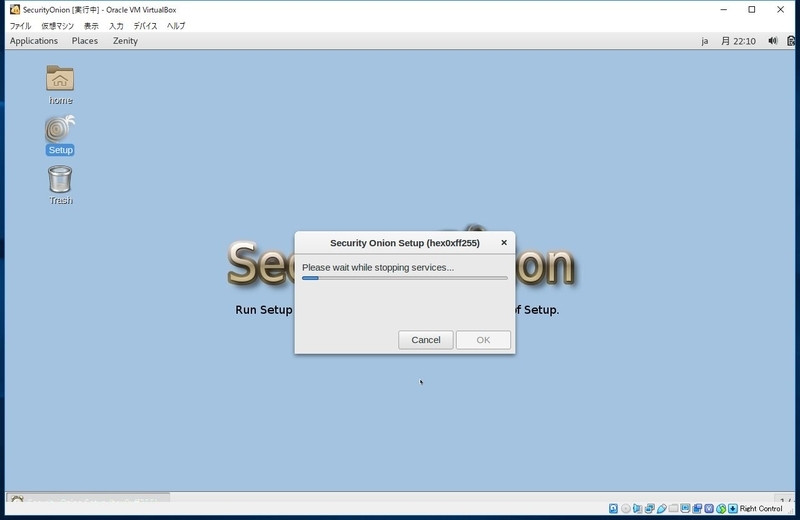Click the VirtualBox window title icon

(15, 9)
